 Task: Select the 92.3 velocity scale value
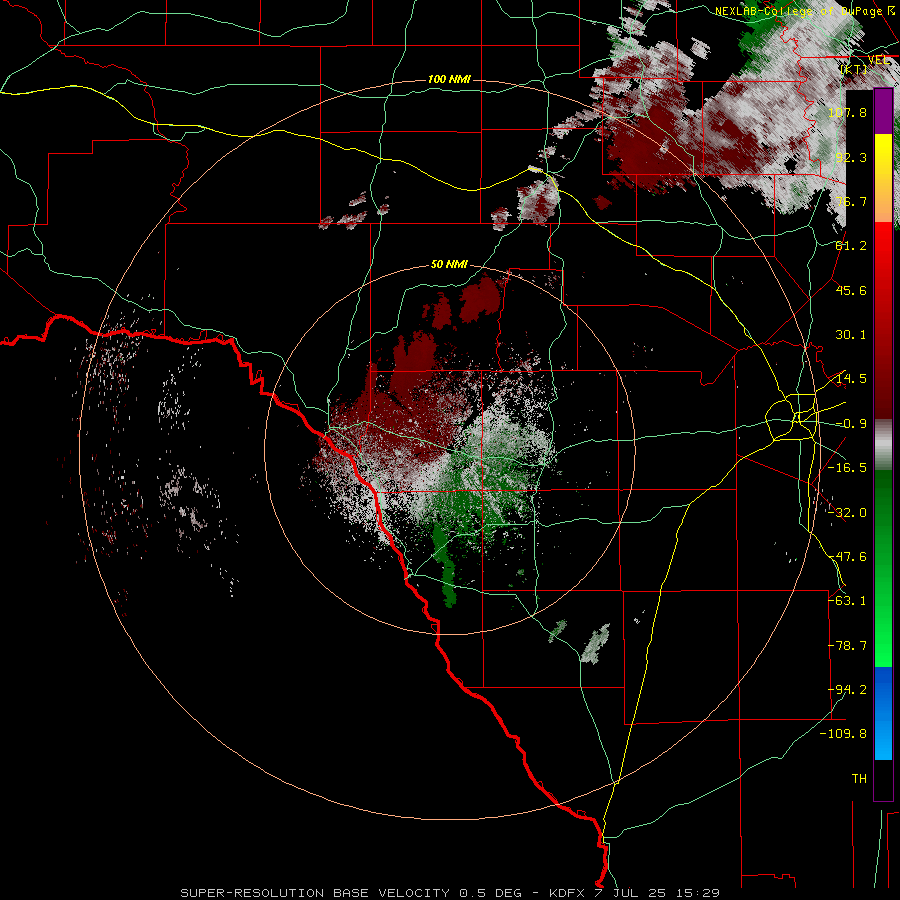click(x=851, y=157)
